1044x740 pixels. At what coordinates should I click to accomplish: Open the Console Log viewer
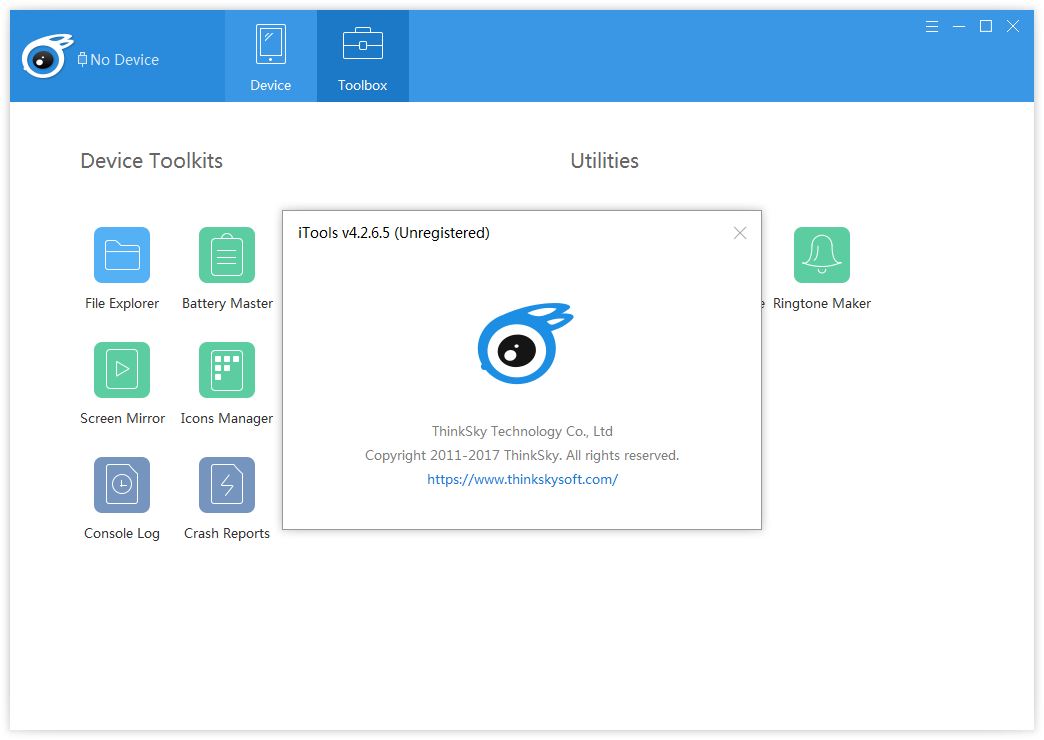click(122, 485)
